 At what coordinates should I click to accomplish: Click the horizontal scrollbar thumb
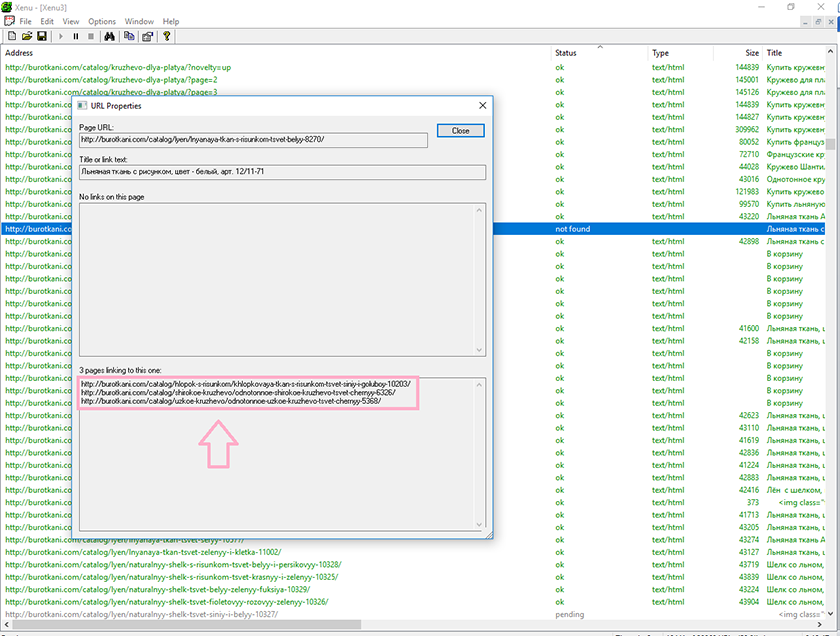pyautogui.click(x=187, y=625)
